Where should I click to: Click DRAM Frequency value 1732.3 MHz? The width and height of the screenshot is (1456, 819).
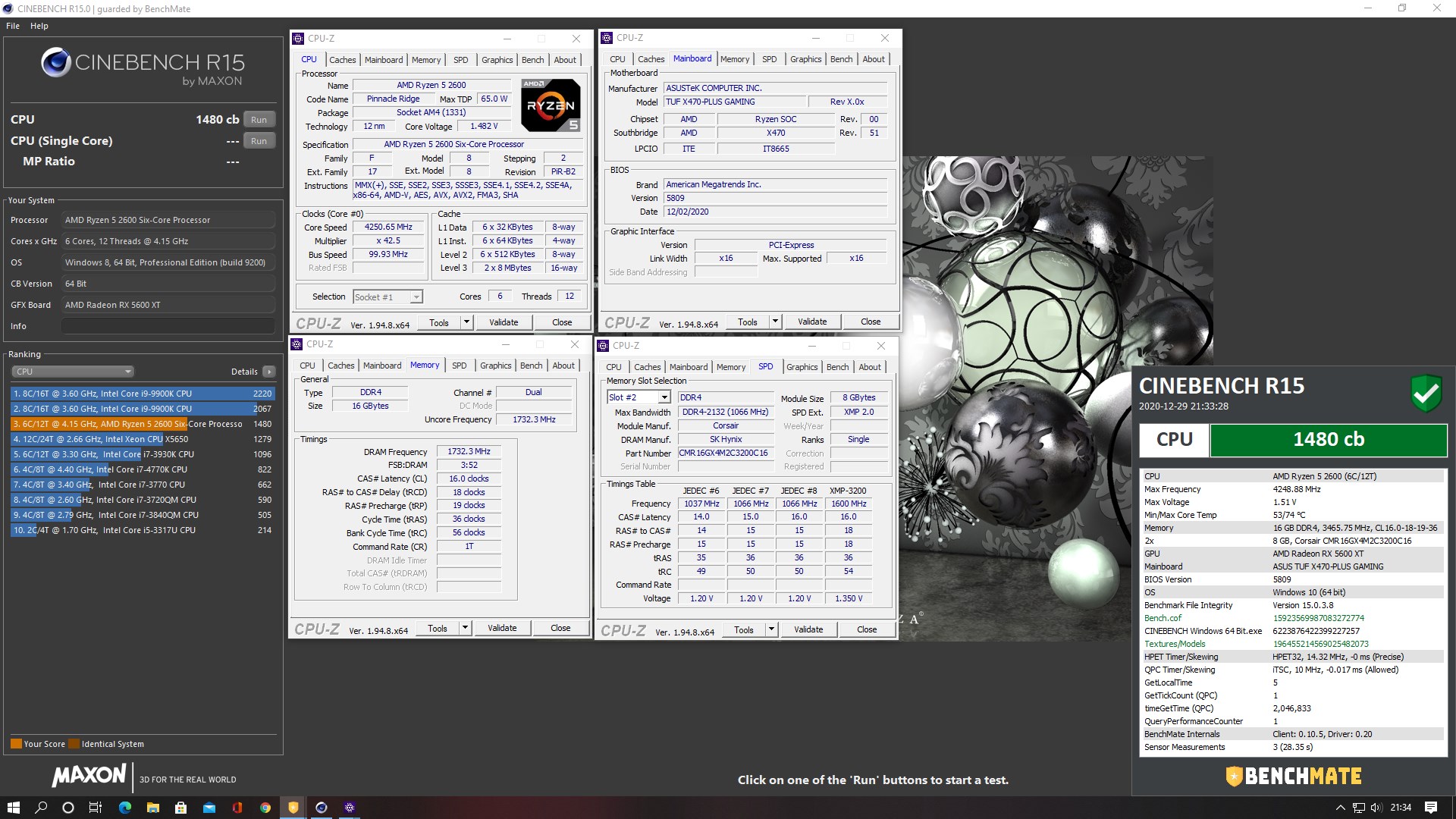pyautogui.click(x=469, y=451)
